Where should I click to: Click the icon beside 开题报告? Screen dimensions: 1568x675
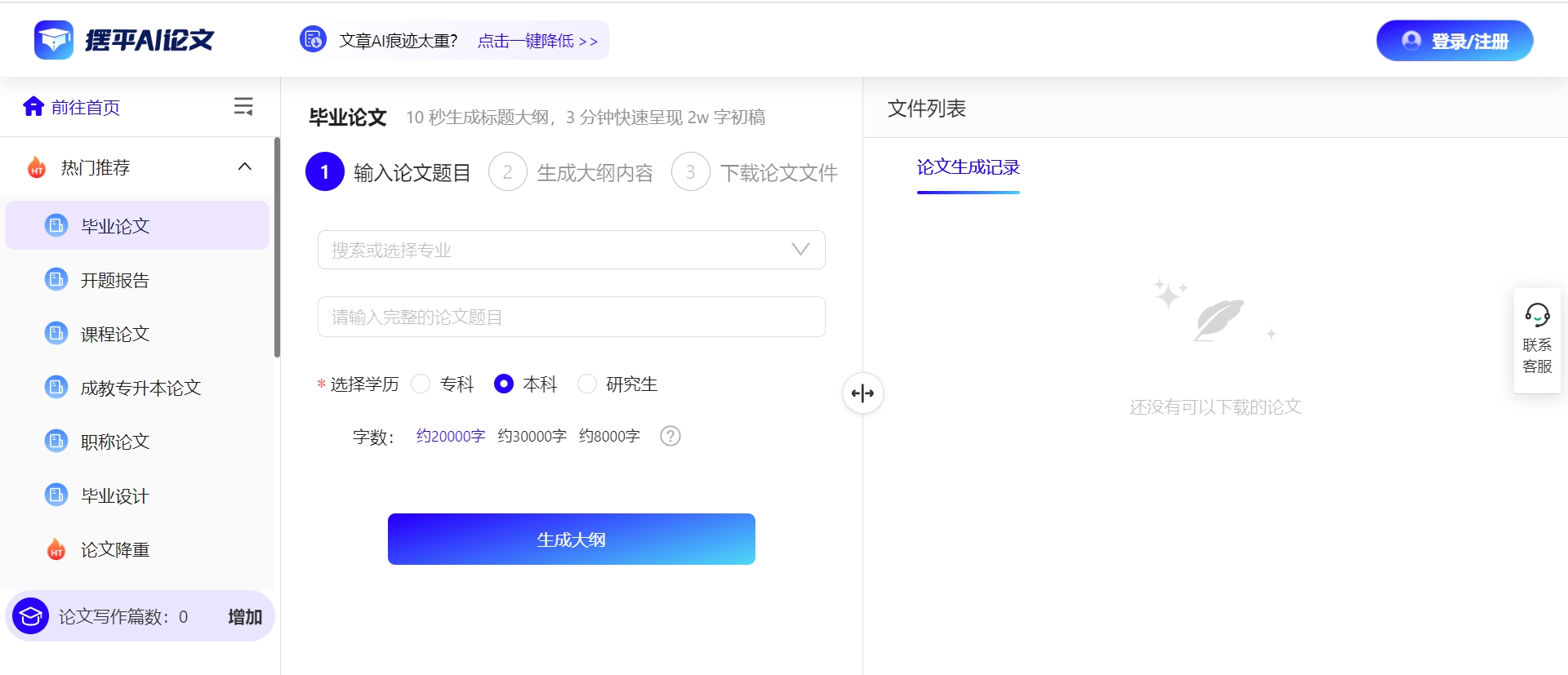pyautogui.click(x=56, y=280)
